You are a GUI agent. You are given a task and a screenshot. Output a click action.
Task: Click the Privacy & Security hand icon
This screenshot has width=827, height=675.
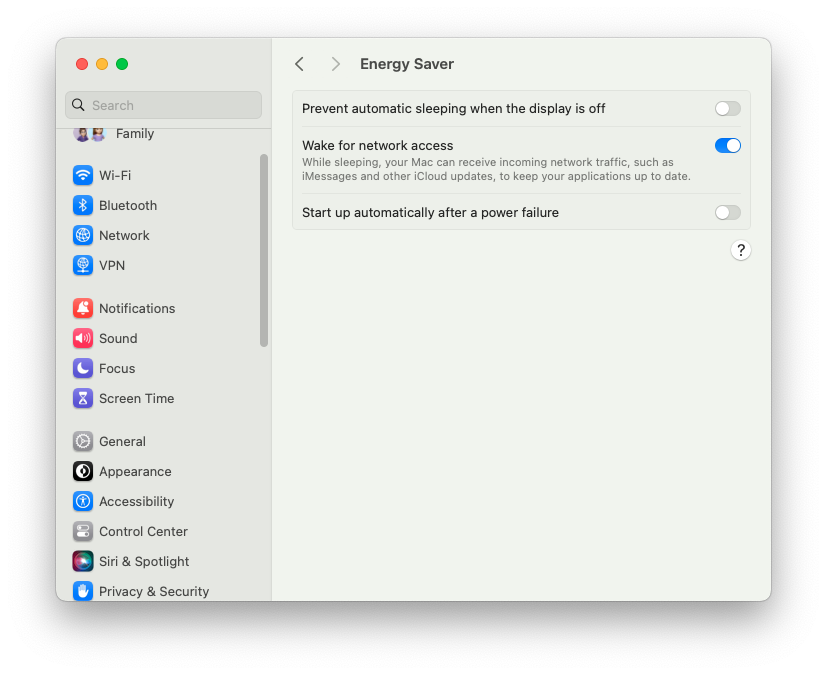pyautogui.click(x=83, y=591)
